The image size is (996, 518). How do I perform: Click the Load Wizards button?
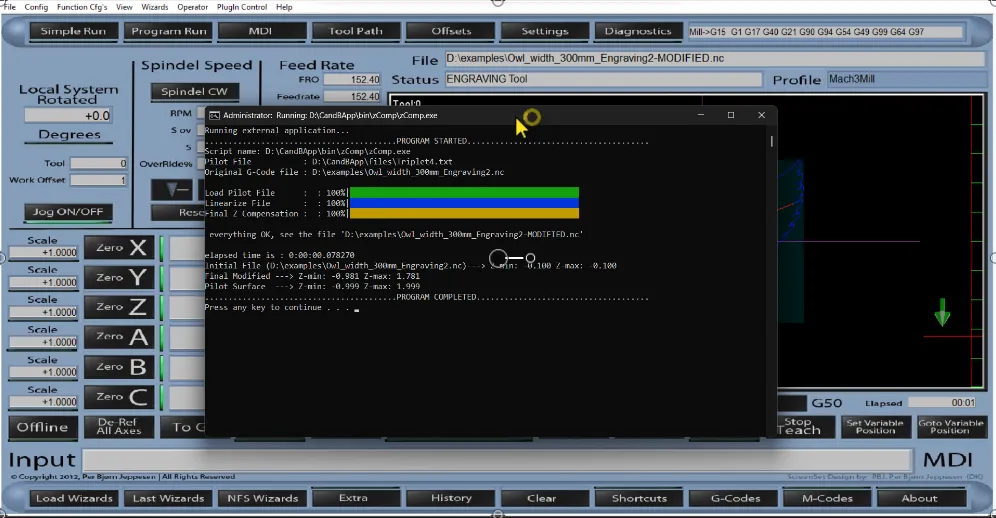(63, 498)
